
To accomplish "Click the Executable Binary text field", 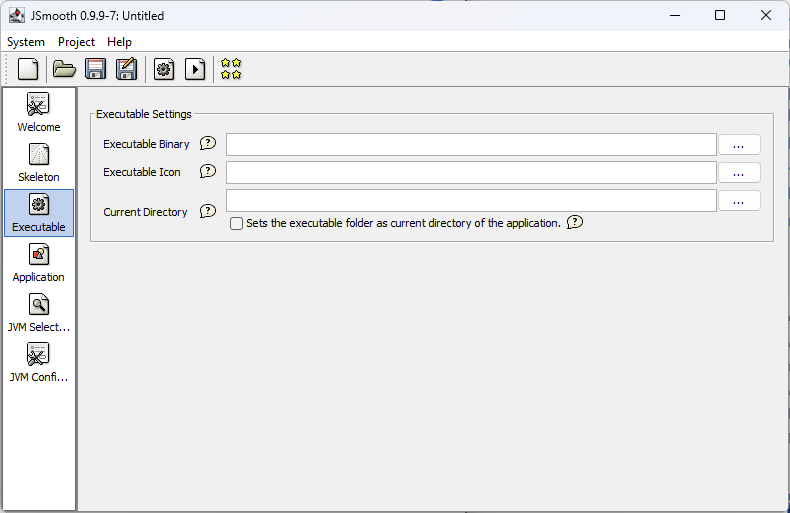I will click(471, 145).
